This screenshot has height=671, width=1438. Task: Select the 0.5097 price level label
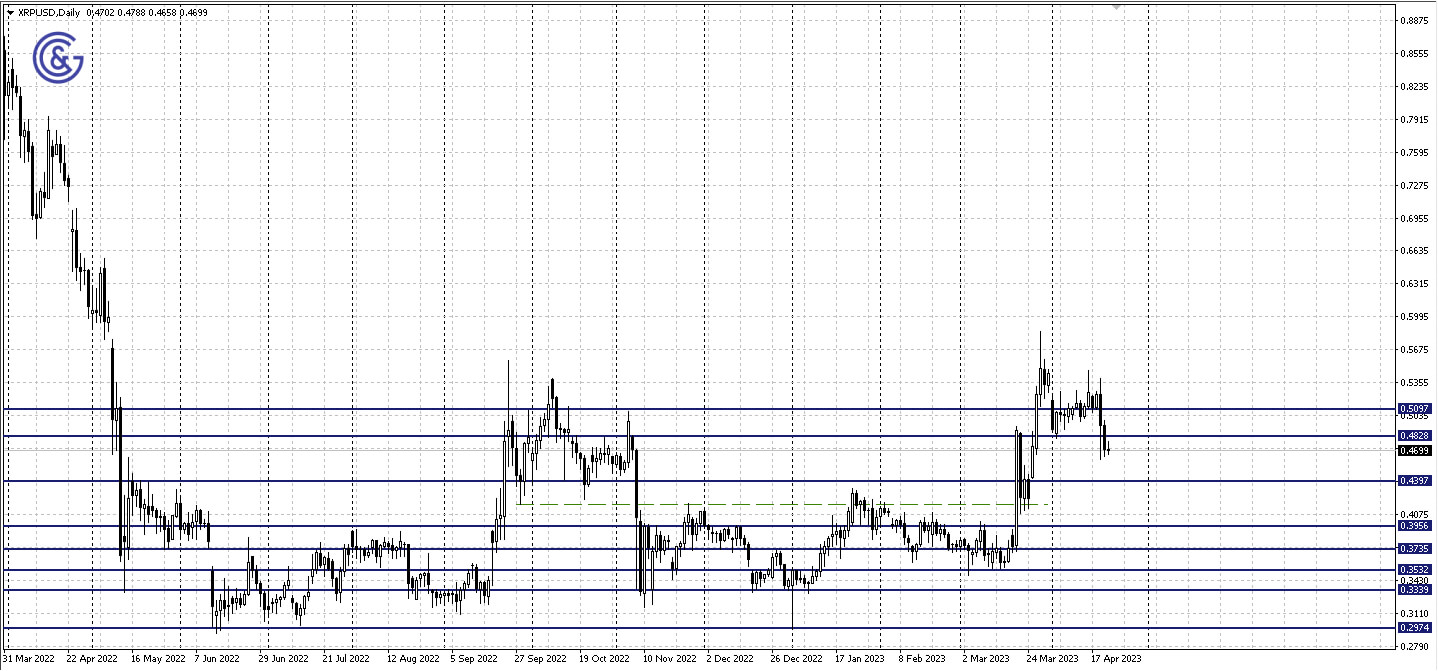click(1413, 409)
